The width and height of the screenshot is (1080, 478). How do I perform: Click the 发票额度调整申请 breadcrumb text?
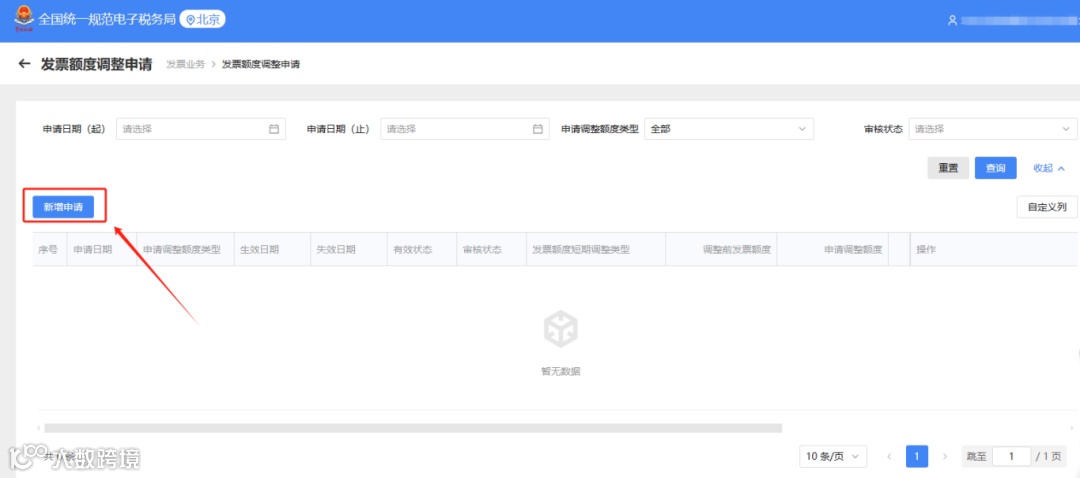pos(260,64)
